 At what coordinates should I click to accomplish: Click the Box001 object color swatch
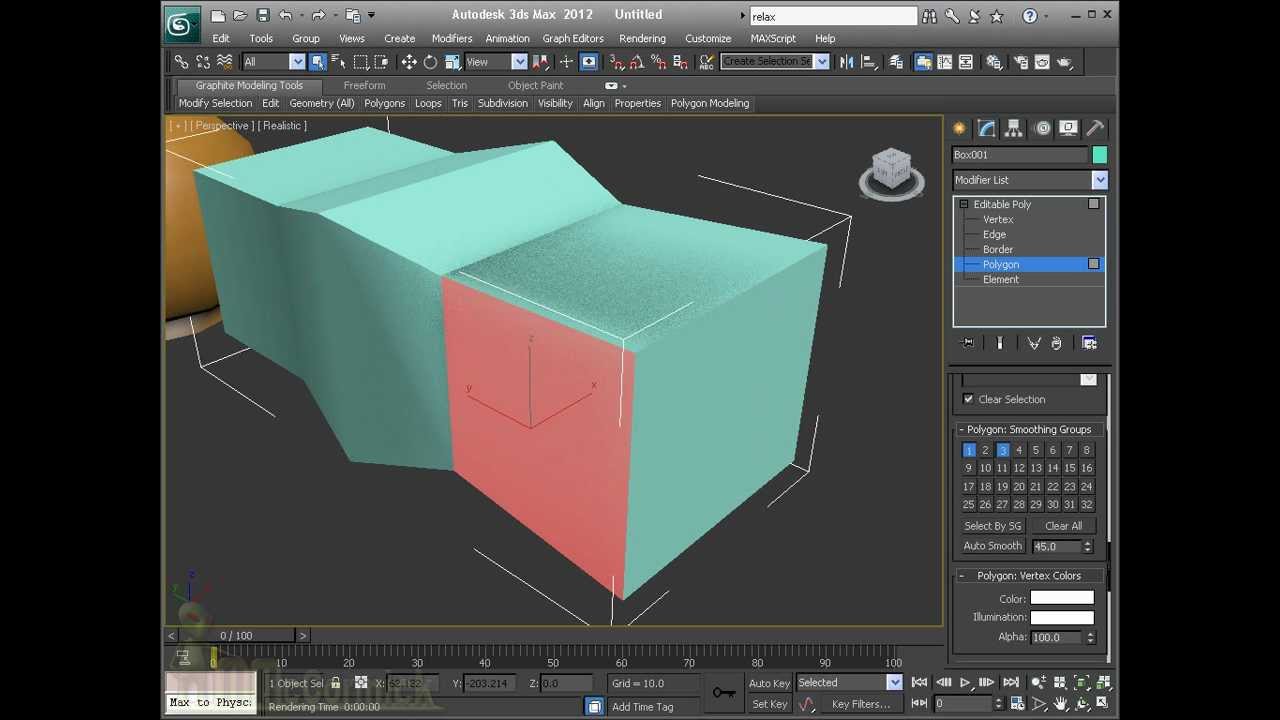[x=1100, y=155]
